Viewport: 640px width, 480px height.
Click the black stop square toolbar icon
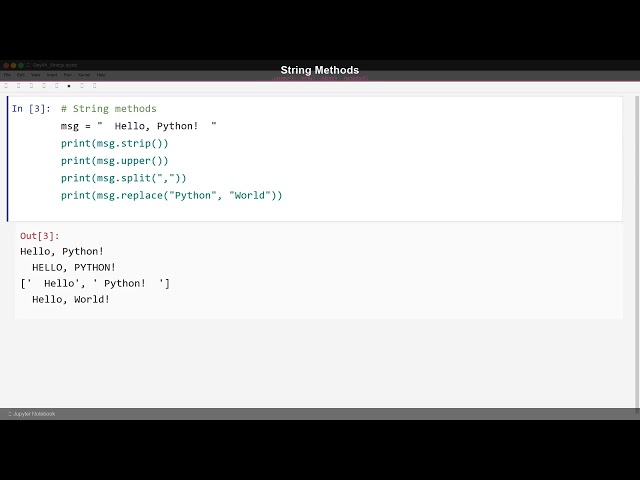(69, 86)
